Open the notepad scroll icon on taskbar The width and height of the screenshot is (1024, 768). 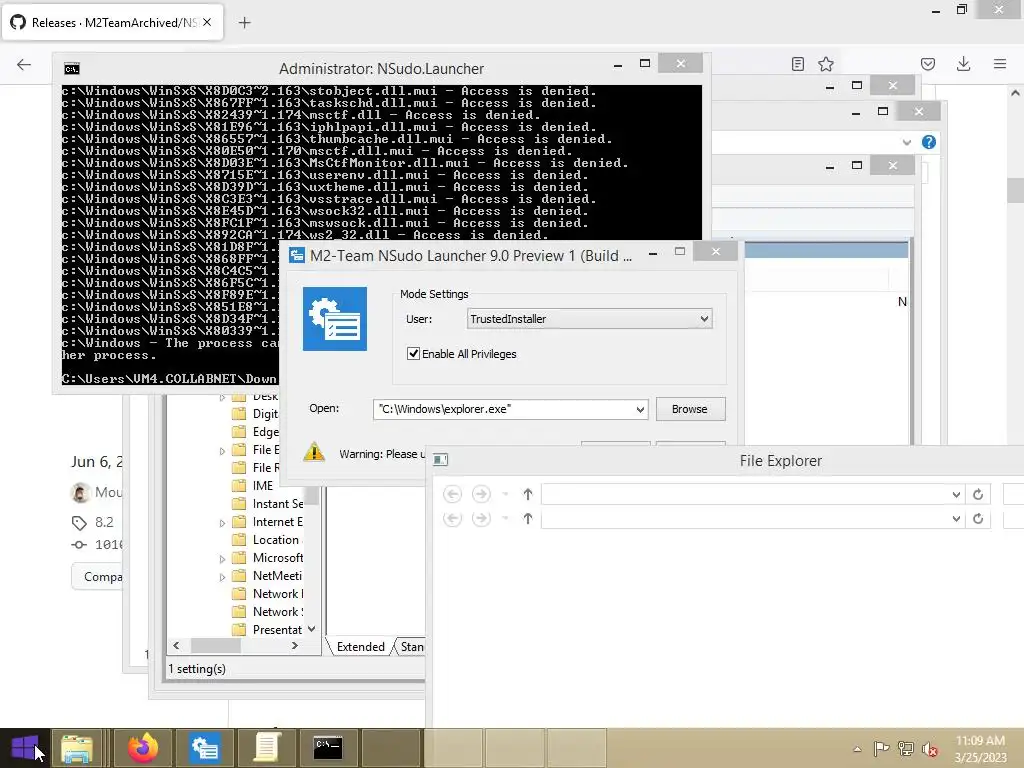tap(266, 748)
